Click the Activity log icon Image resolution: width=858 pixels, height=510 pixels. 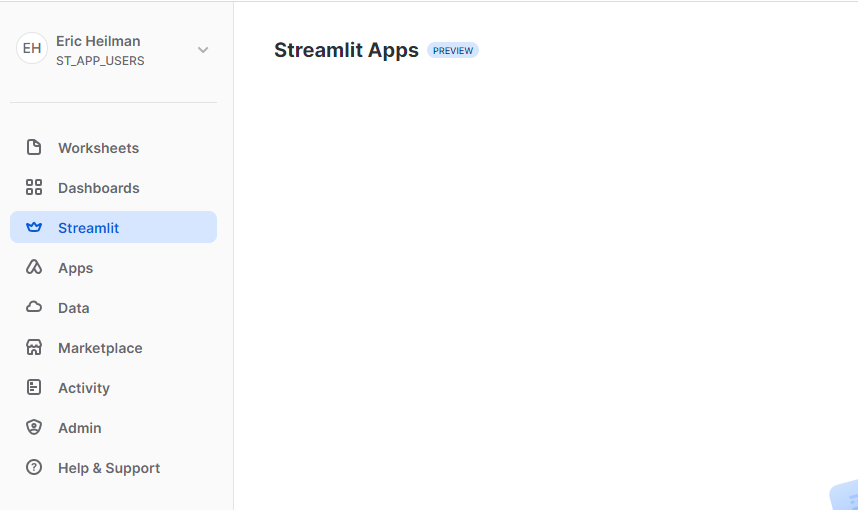(x=34, y=388)
